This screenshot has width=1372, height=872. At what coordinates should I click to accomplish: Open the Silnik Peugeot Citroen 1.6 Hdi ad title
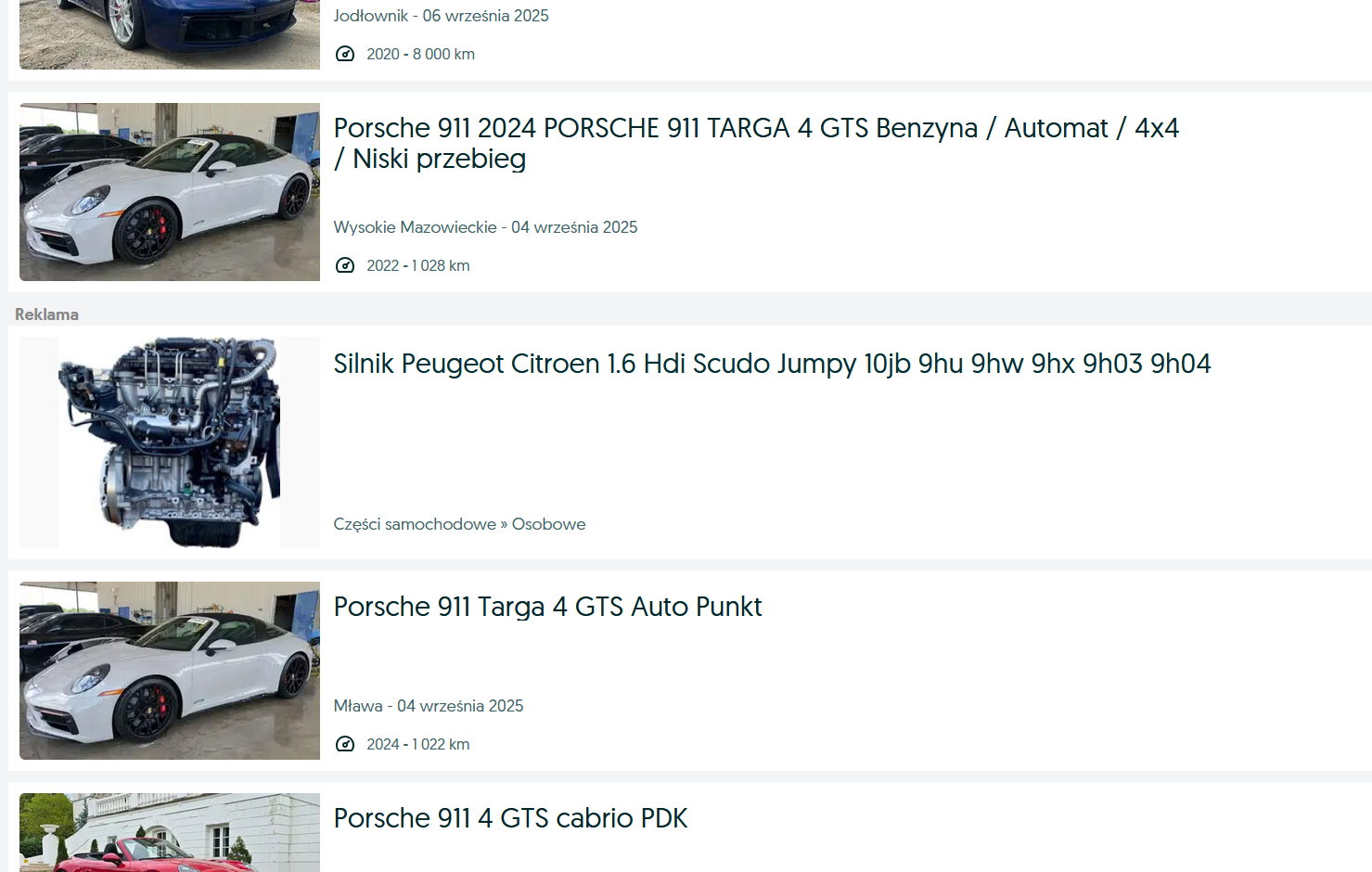coord(772,364)
